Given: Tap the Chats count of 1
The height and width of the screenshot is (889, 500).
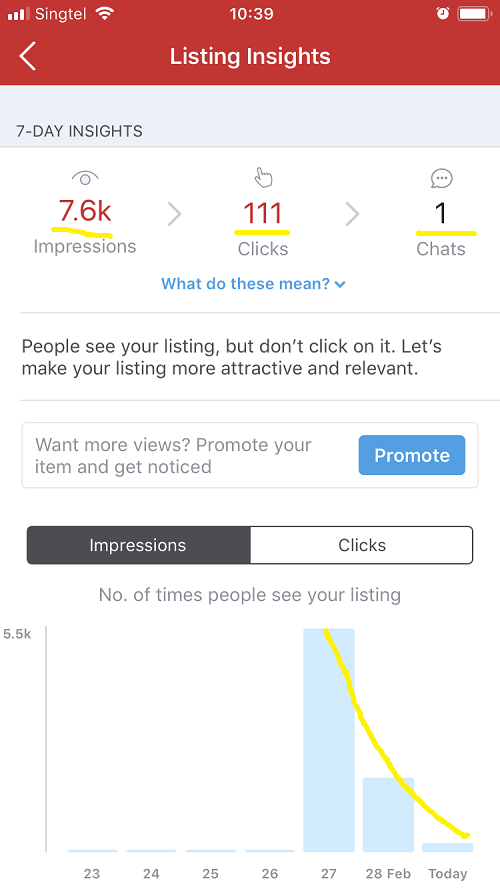Looking at the screenshot, I should [x=441, y=214].
